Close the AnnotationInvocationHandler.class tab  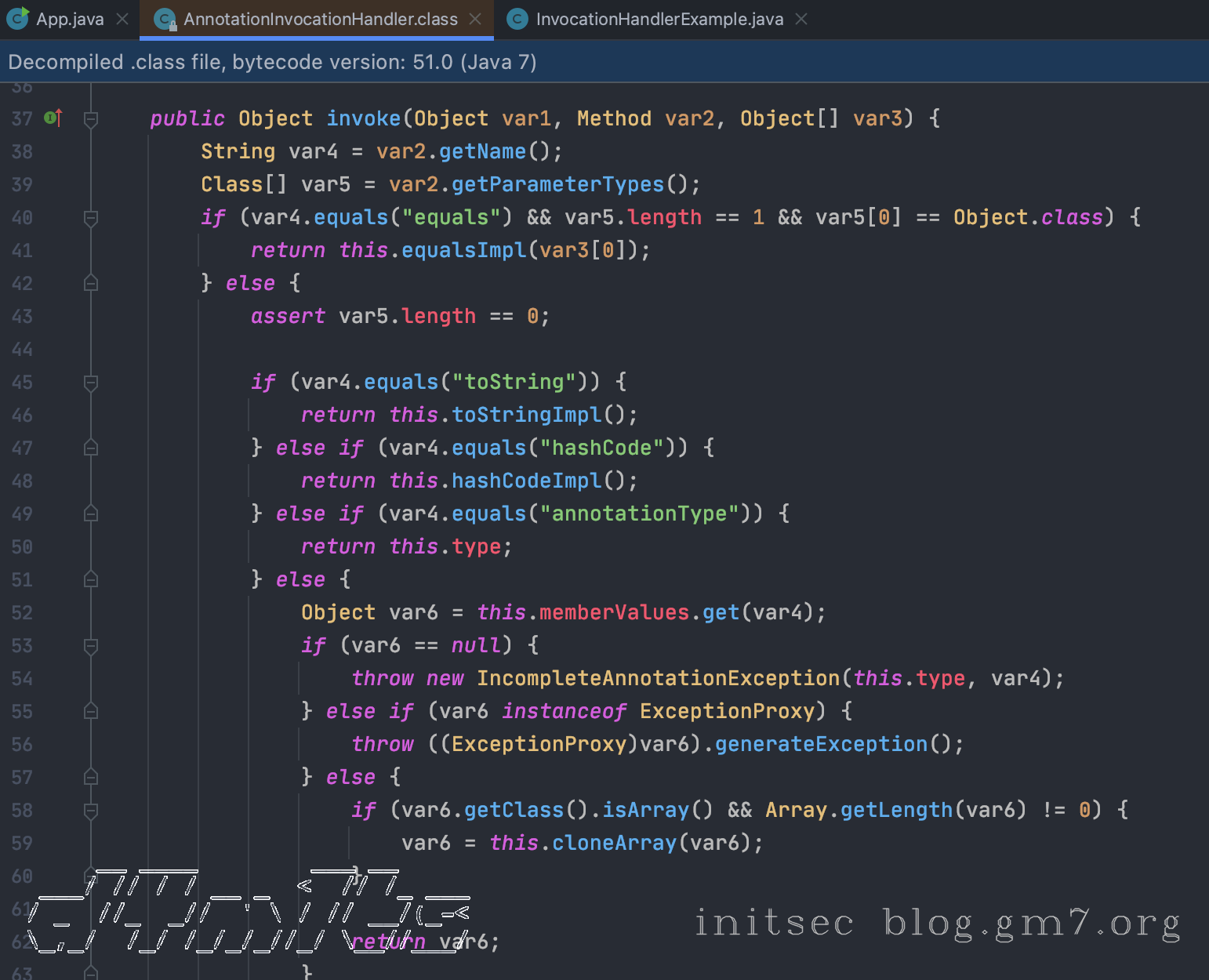coord(475,19)
